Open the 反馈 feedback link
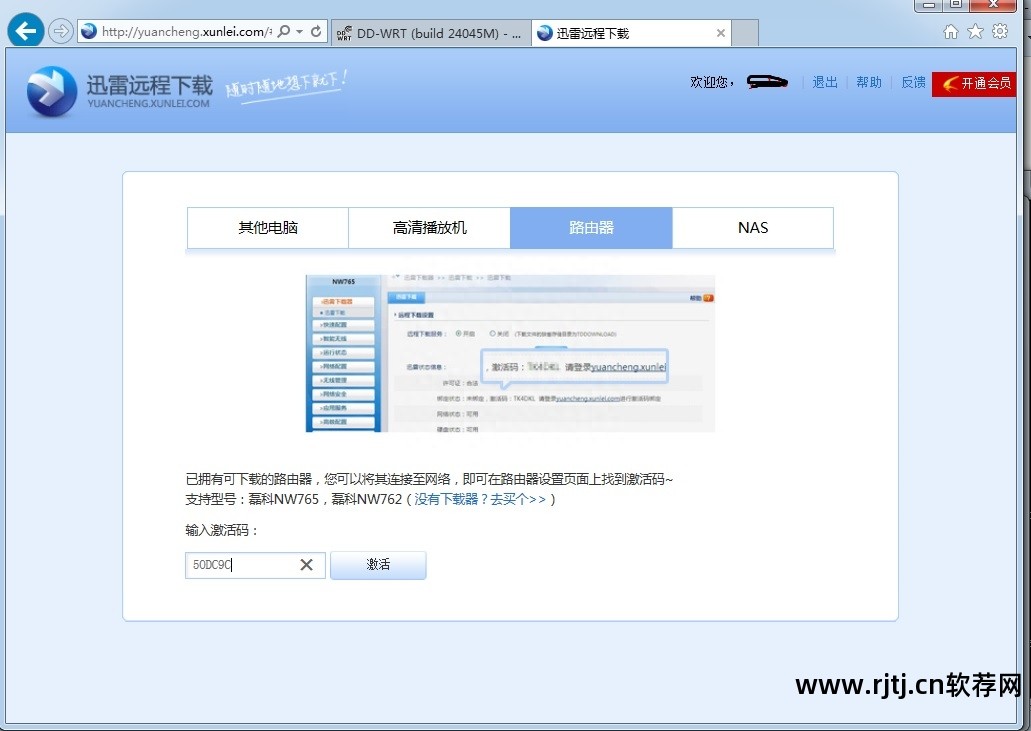Screen dimensions: 1031x731 913,82
